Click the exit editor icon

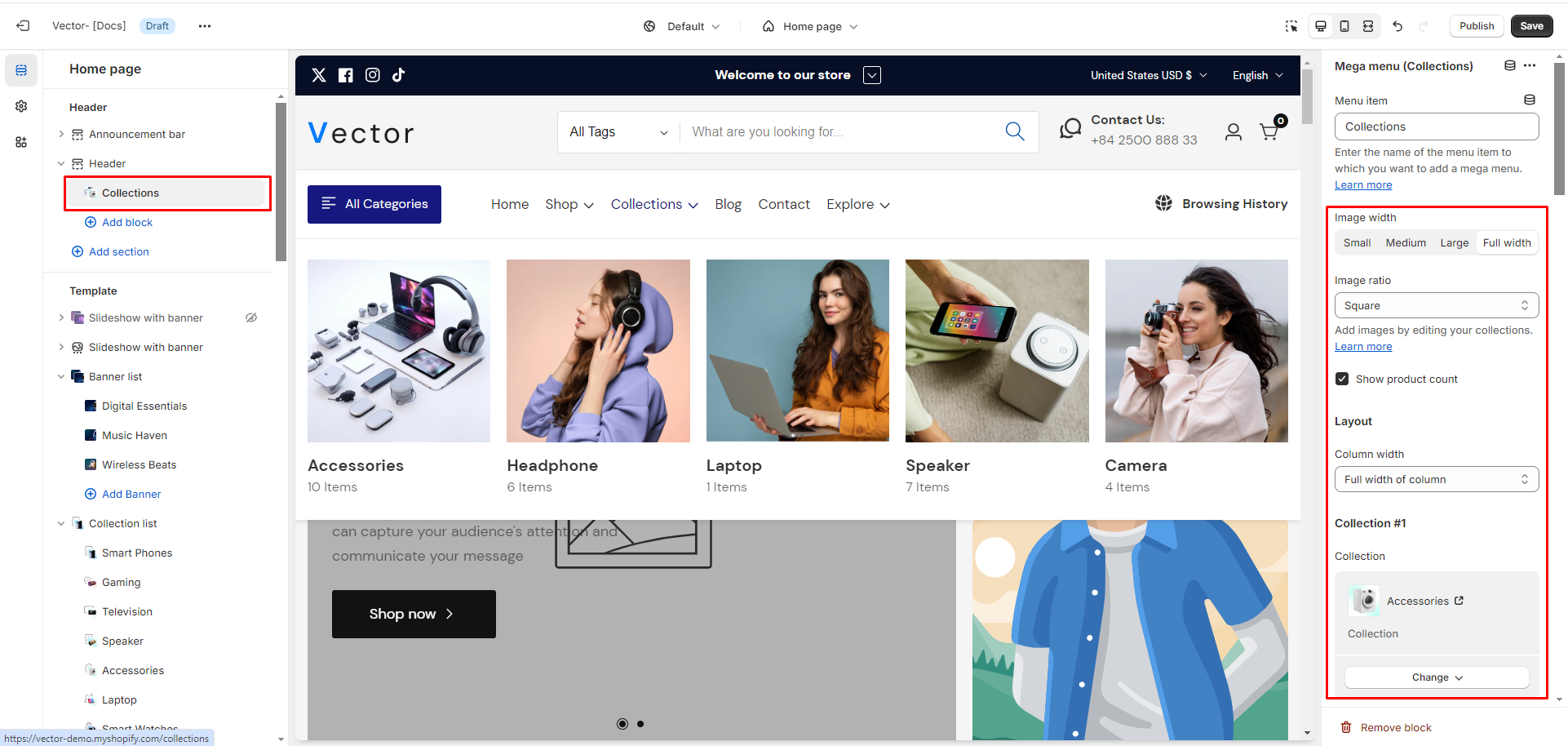(23, 26)
